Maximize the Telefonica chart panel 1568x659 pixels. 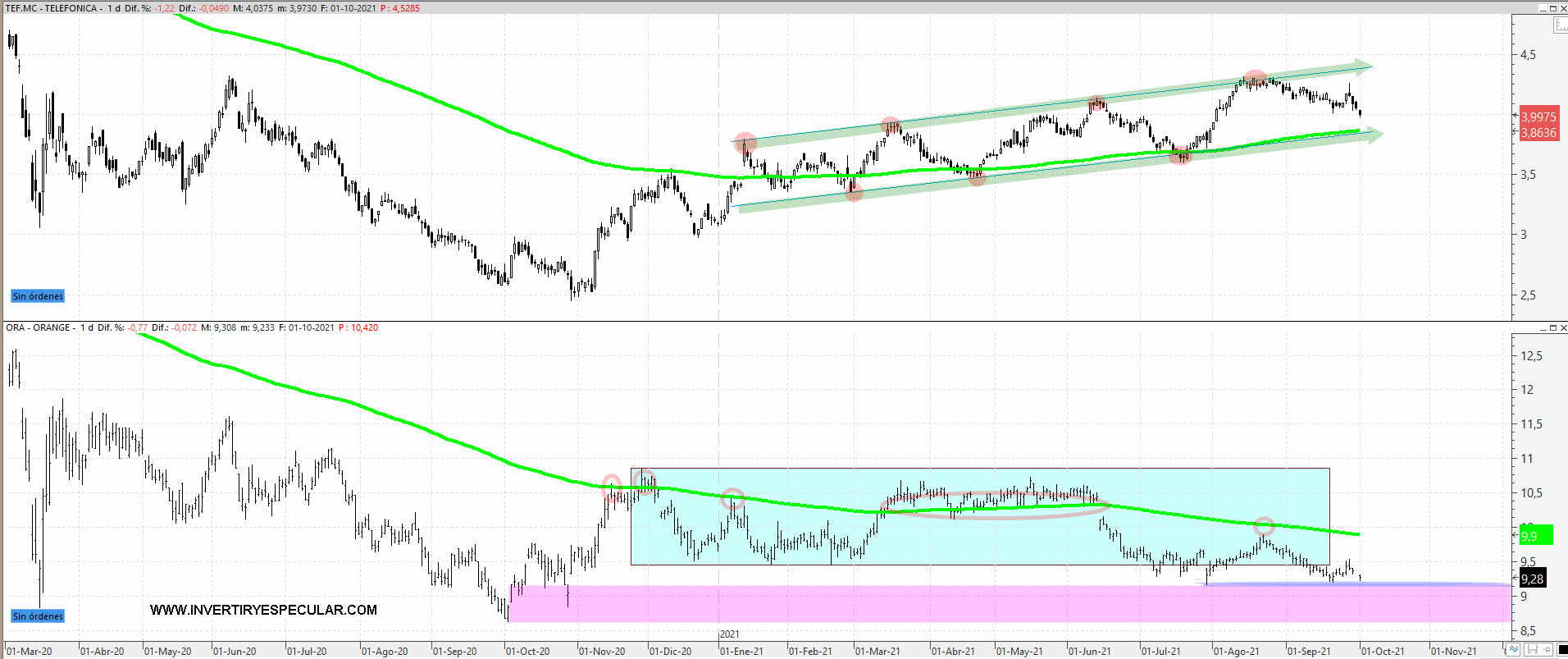point(1552,8)
